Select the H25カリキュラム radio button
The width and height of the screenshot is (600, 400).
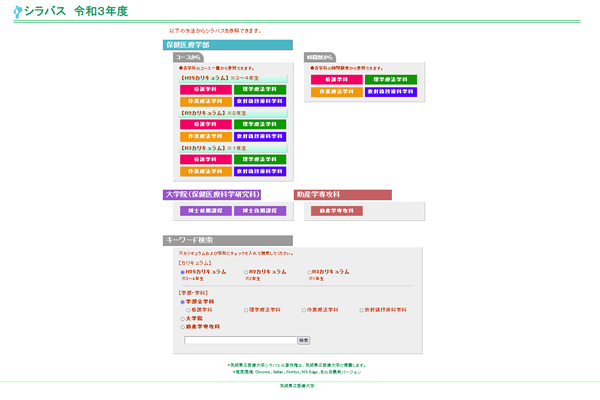(x=183, y=272)
